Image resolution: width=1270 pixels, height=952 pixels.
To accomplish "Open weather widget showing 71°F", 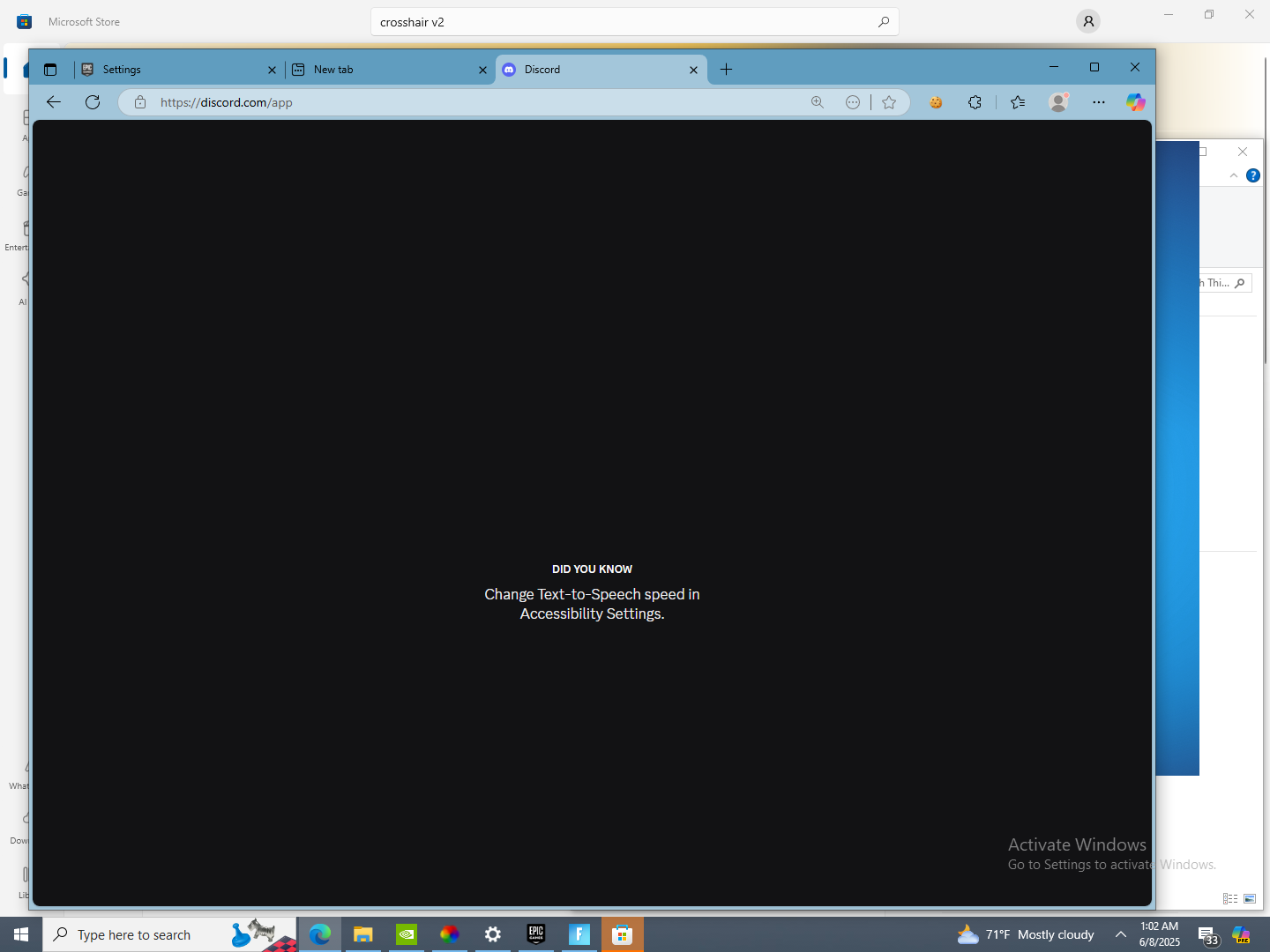I will (x=1026, y=934).
